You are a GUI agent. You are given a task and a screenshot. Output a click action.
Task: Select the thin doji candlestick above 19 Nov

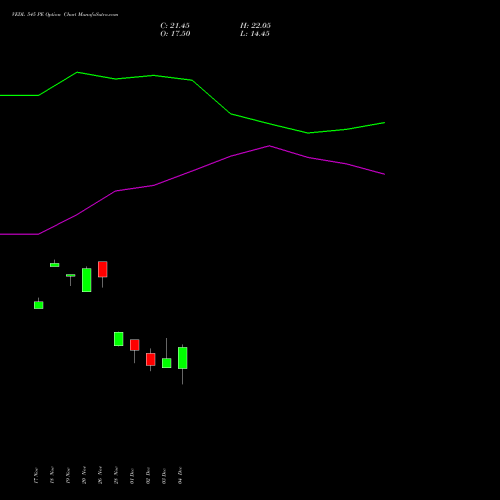[70, 276]
